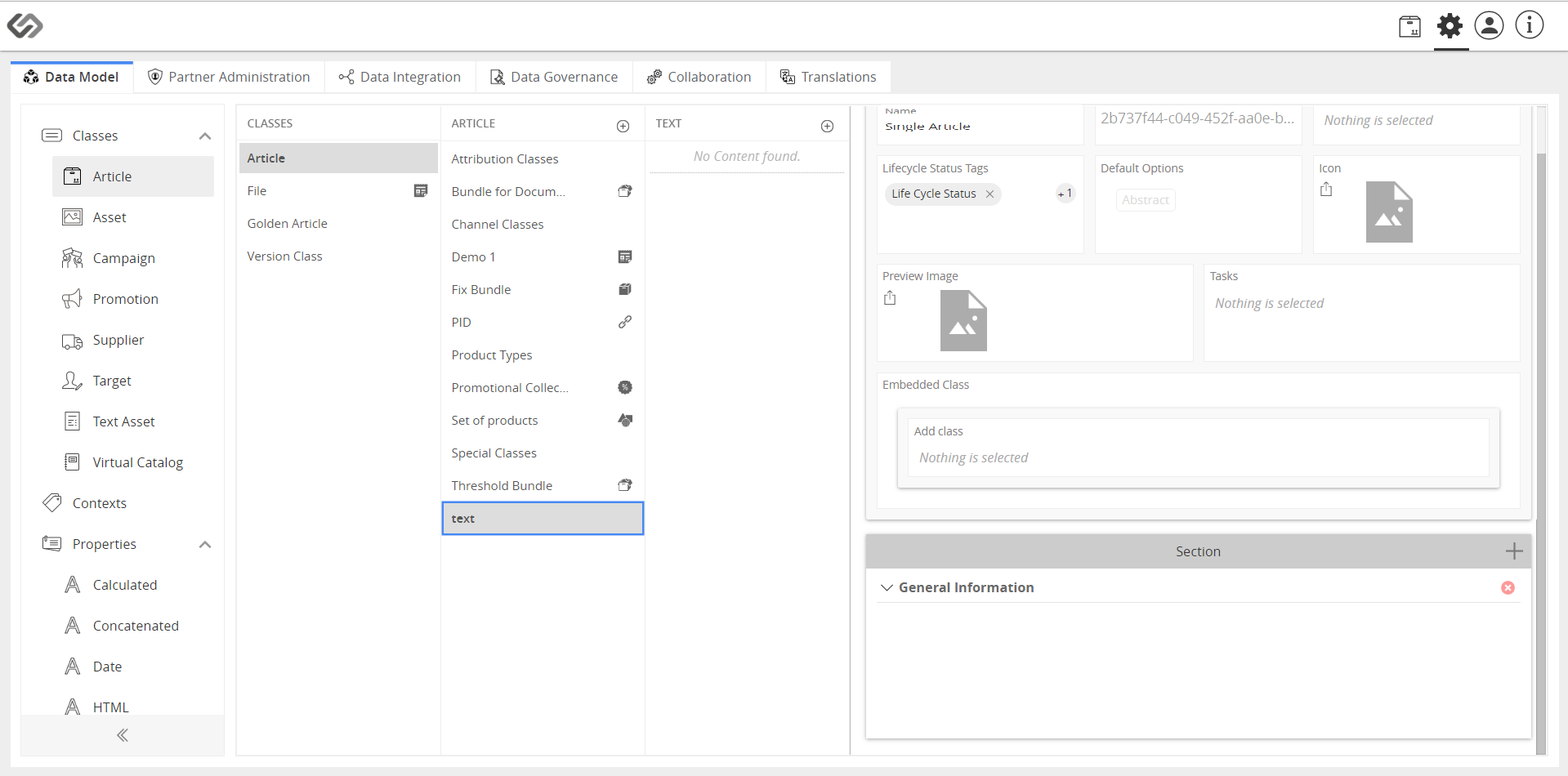This screenshot has height=776, width=1568.
Task: Collapse the Properties group chevron
Action: click(205, 544)
